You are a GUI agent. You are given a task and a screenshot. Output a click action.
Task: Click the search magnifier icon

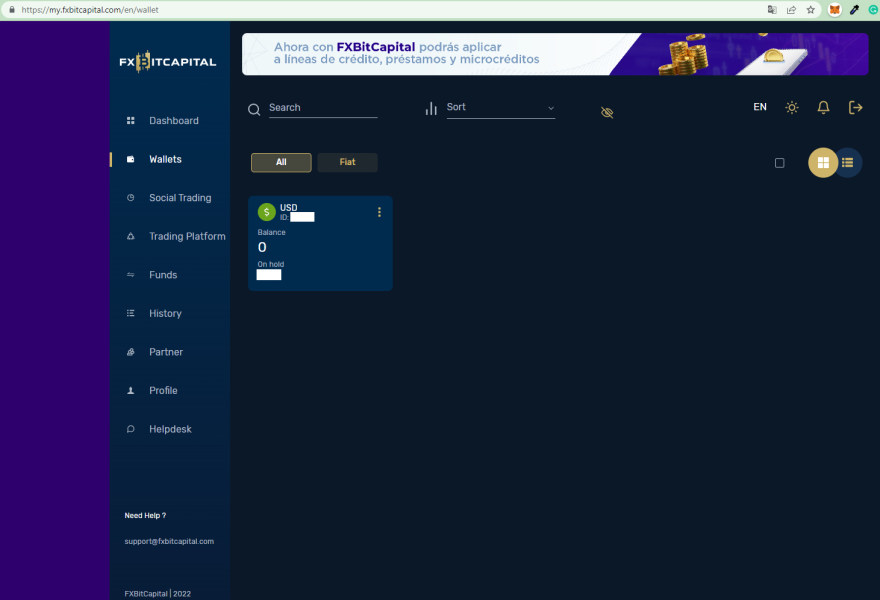(x=254, y=109)
